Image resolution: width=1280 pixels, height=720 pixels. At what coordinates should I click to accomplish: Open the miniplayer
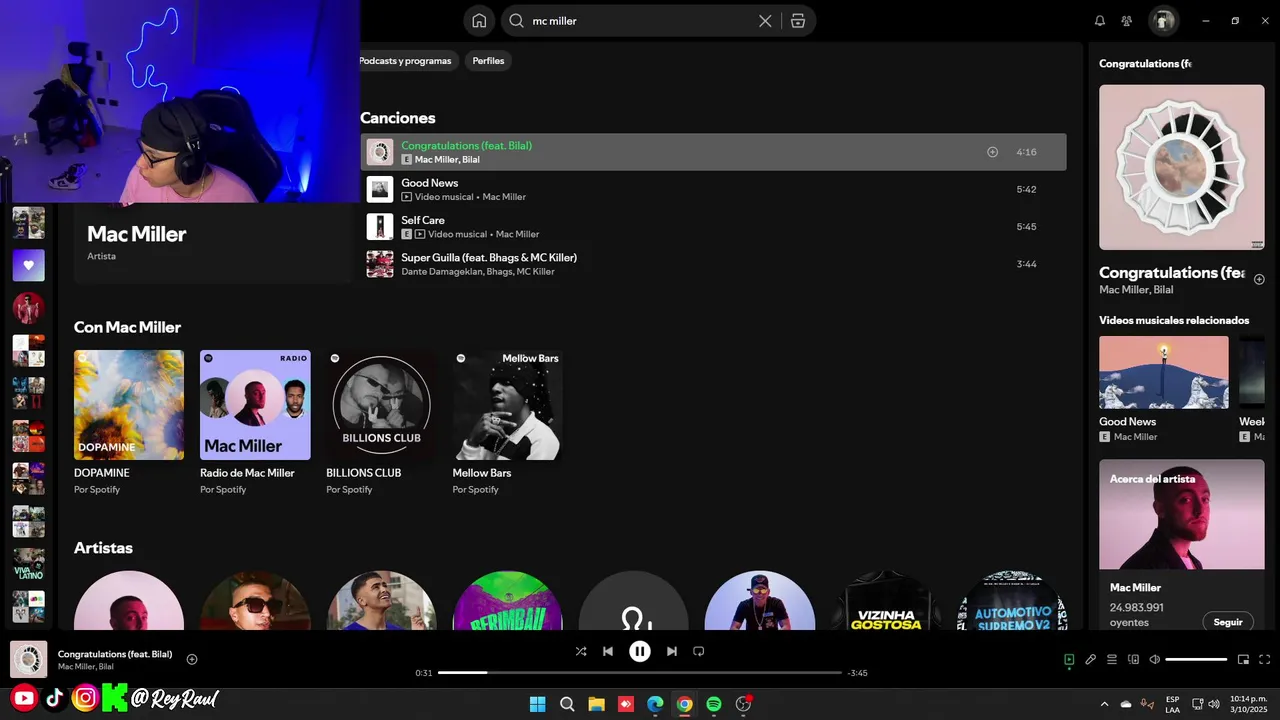tap(1243, 659)
